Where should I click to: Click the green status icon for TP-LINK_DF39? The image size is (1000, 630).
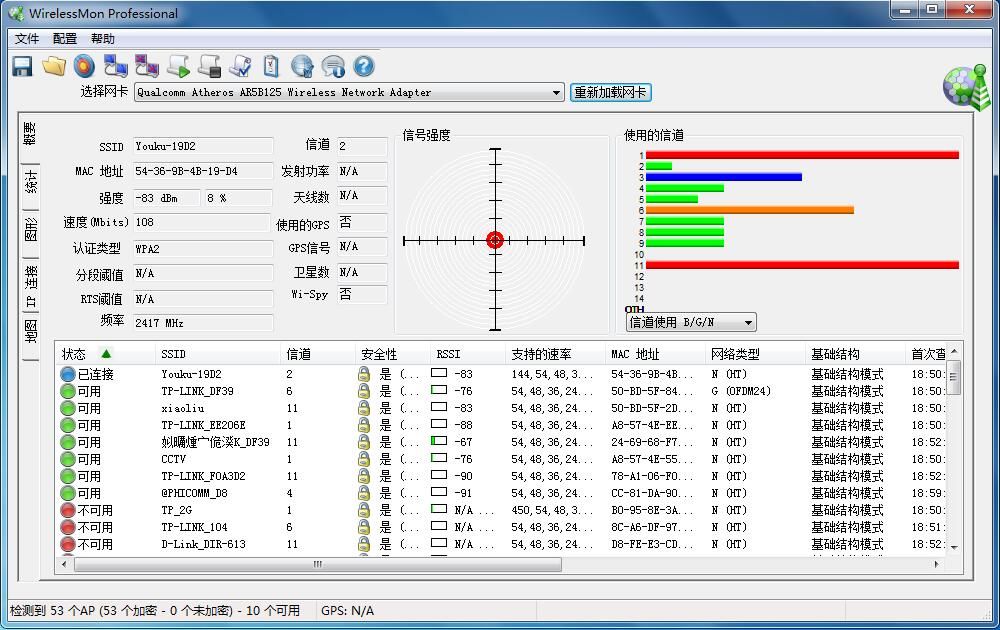pos(68,392)
